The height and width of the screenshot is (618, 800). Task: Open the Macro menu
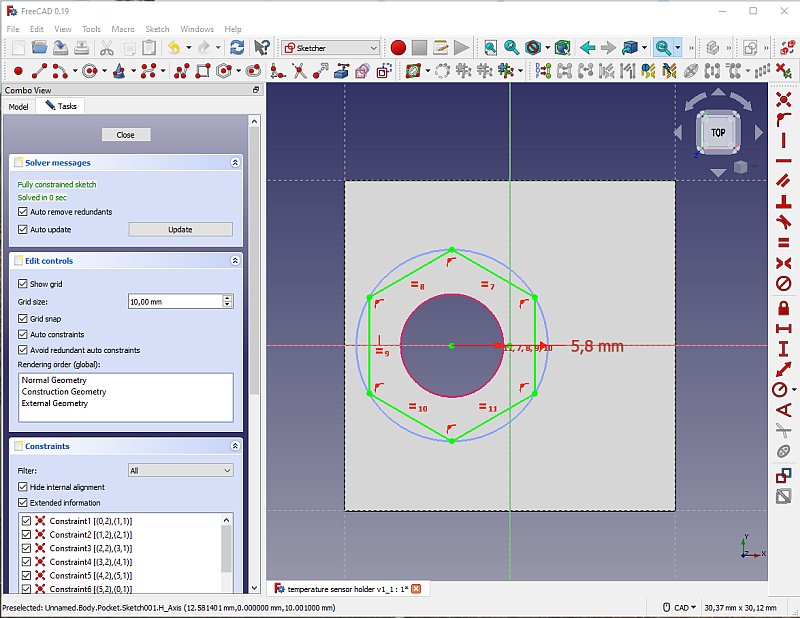123,29
